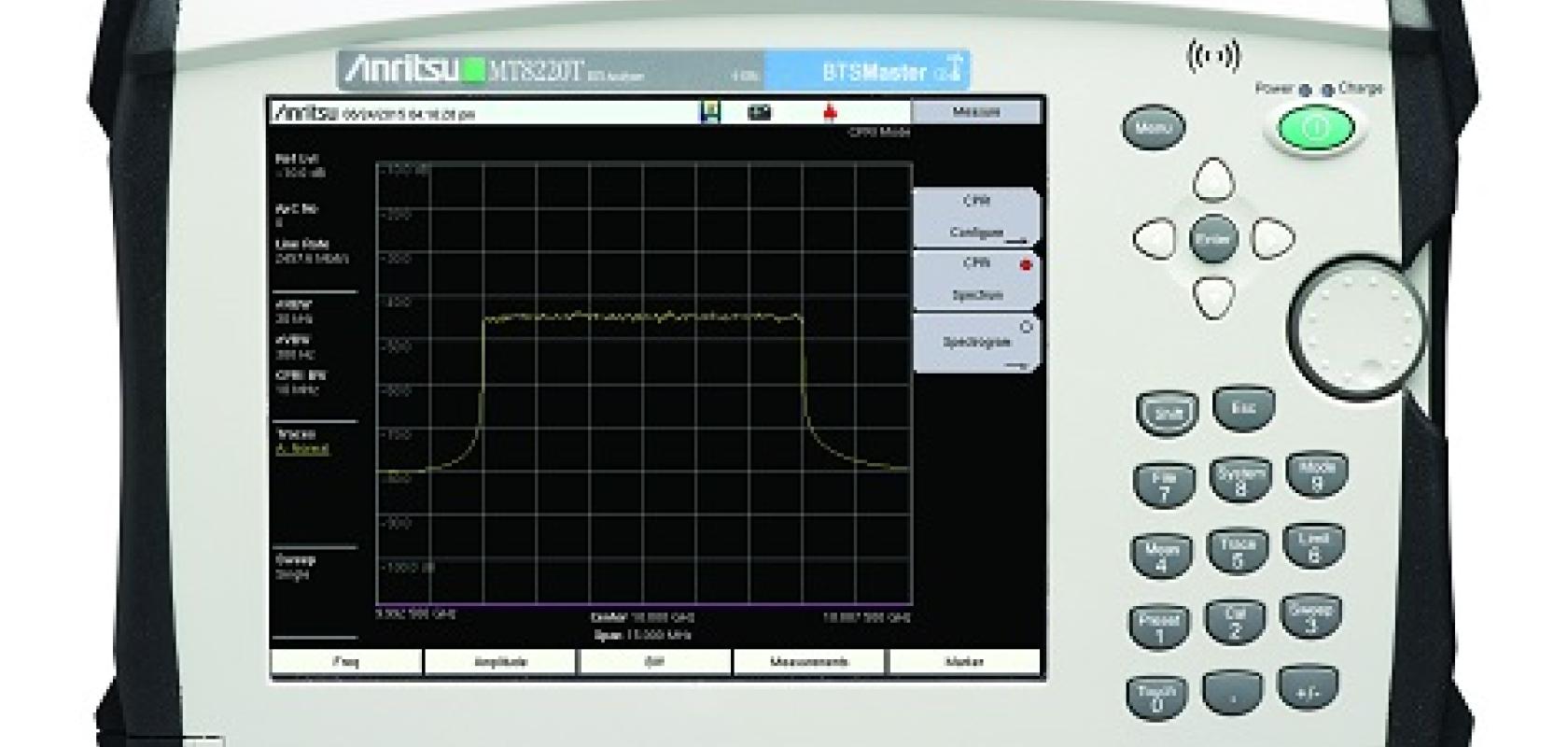Tap the Shift key
This screenshot has width=1568, height=747.
click(1167, 415)
